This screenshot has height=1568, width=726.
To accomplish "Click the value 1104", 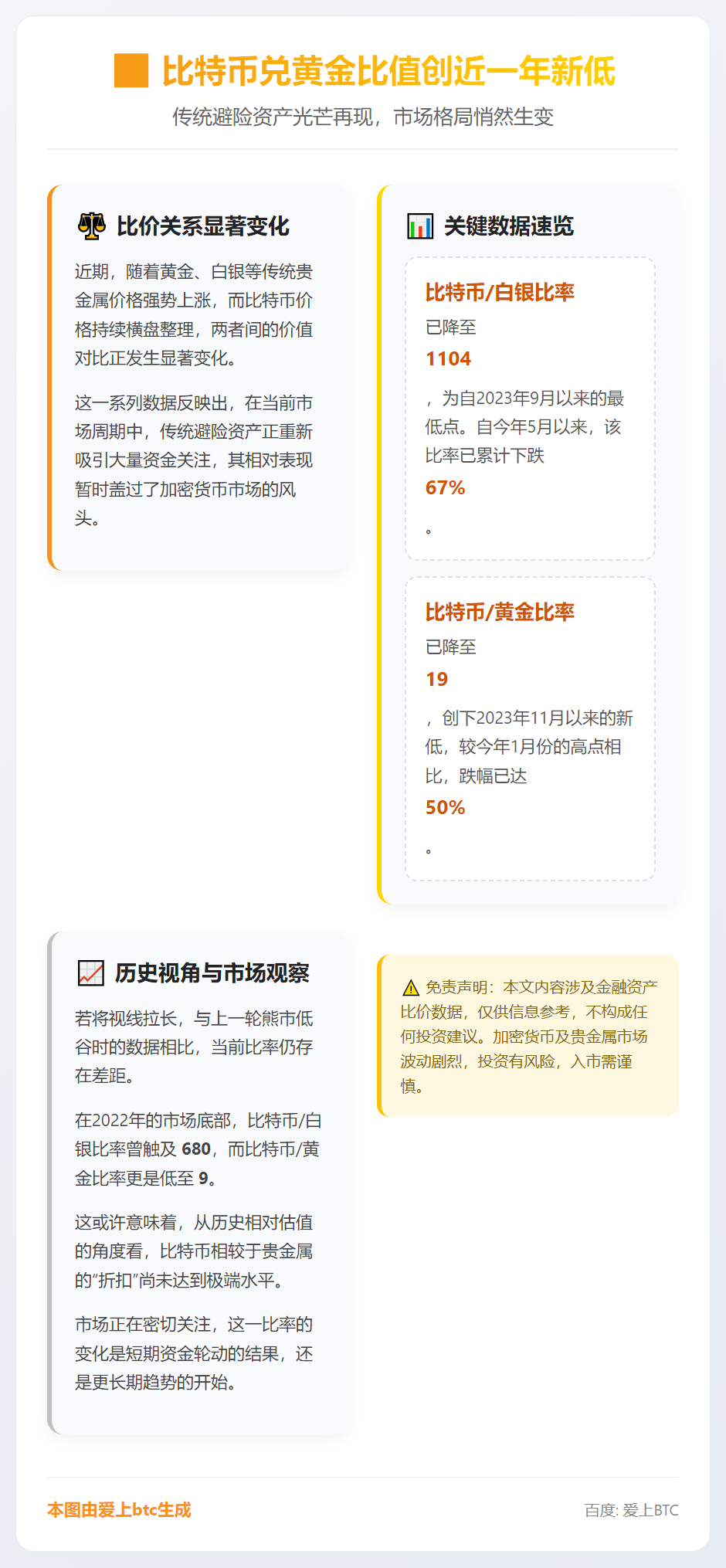I will click(448, 359).
